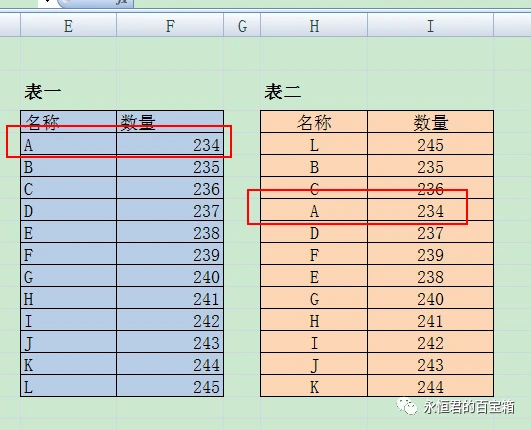Select cell L in orange table
Image resolution: width=531 pixels, height=430 pixels.
click(x=314, y=144)
